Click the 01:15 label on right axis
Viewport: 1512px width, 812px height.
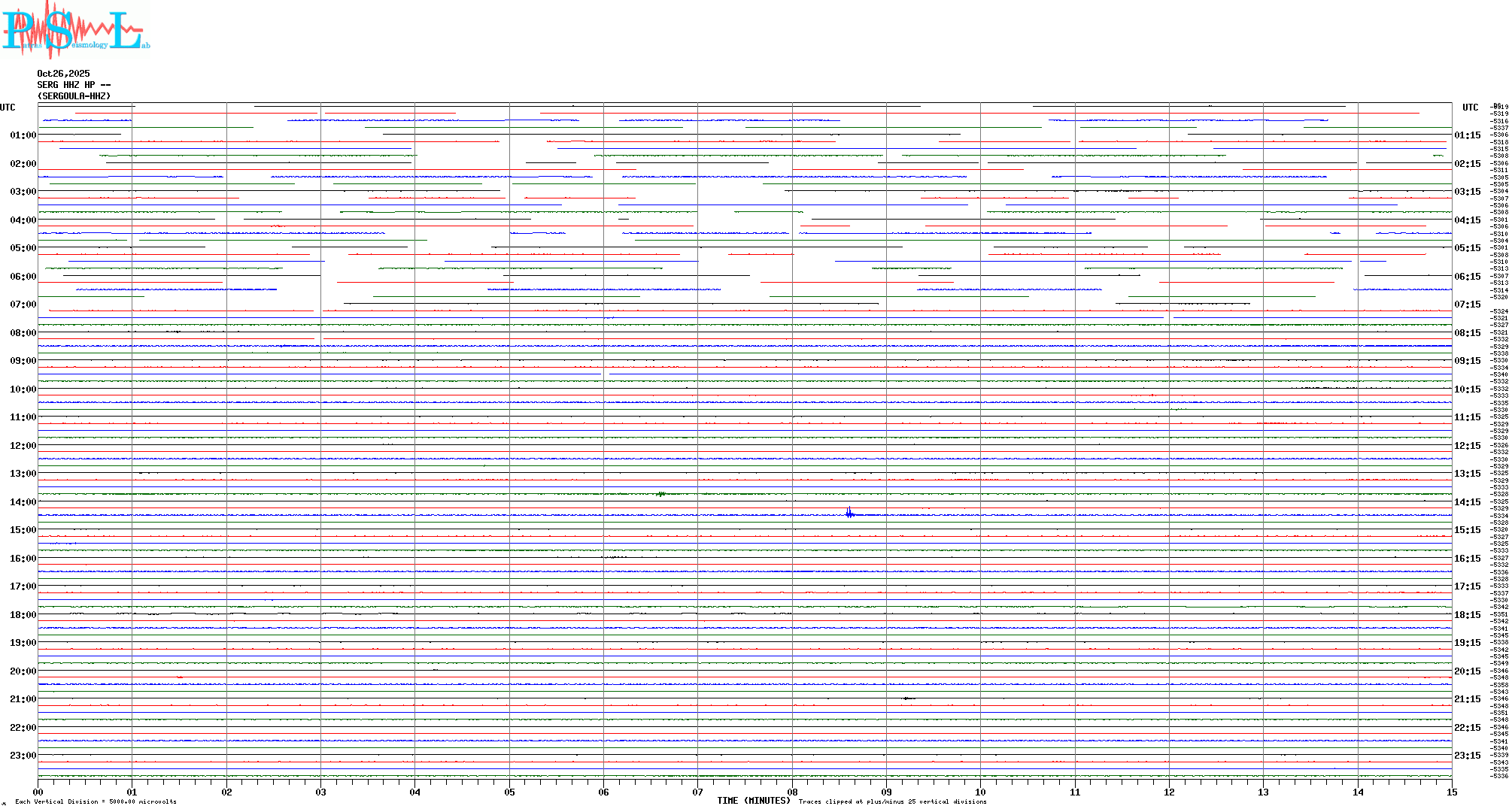tap(1467, 135)
